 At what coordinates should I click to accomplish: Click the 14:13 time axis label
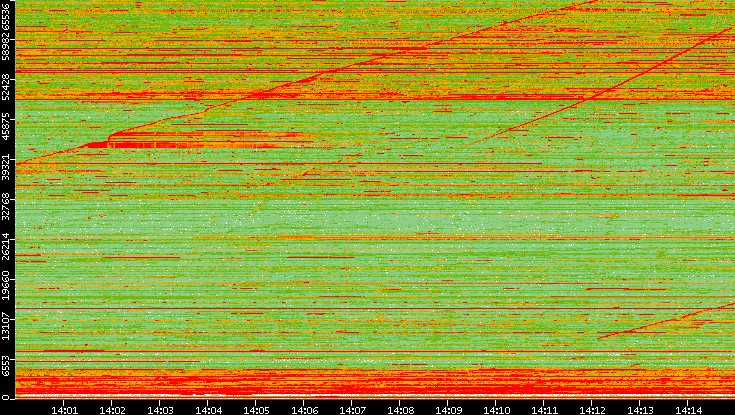click(641, 409)
